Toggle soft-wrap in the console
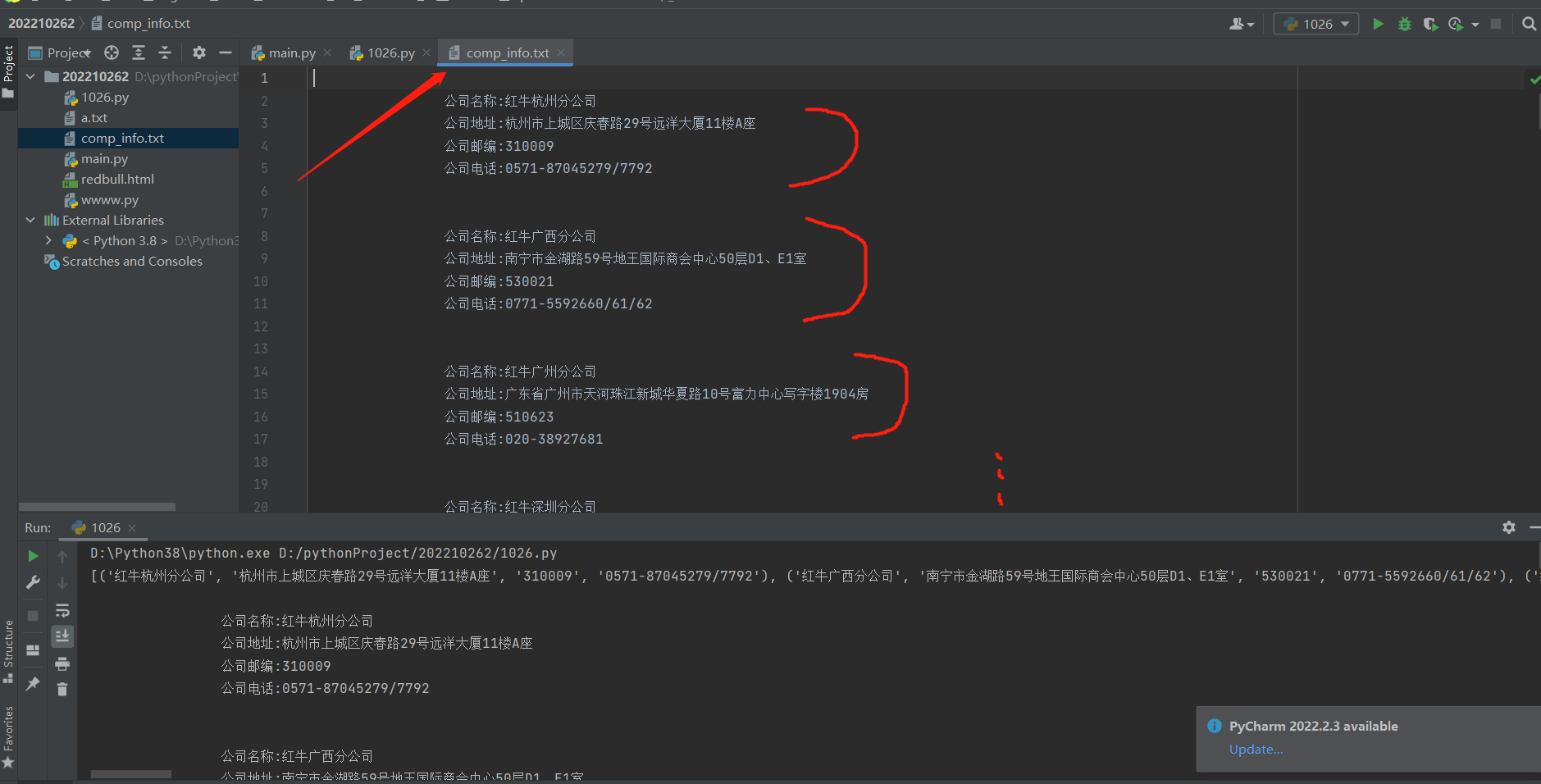 (x=62, y=610)
